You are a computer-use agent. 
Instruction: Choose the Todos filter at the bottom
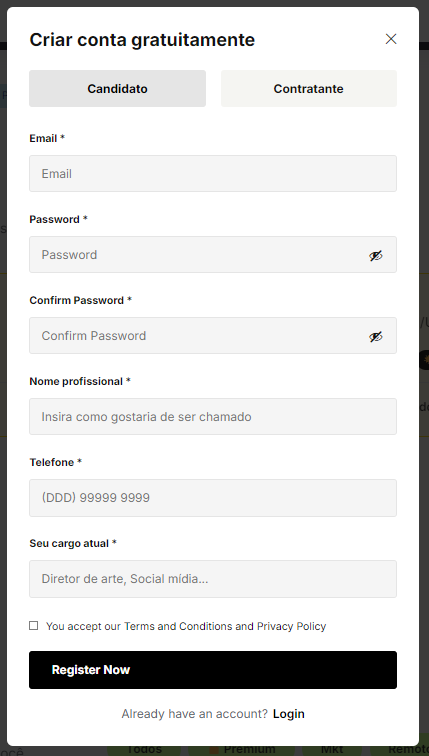coord(144,751)
